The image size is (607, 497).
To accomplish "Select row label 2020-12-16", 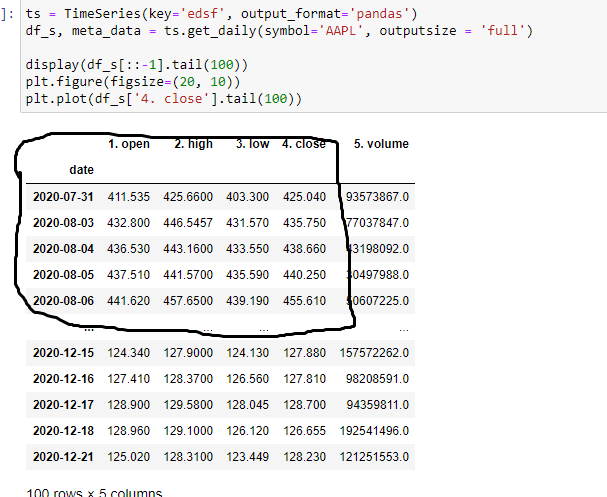I will pyautogui.click(x=63, y=379).
